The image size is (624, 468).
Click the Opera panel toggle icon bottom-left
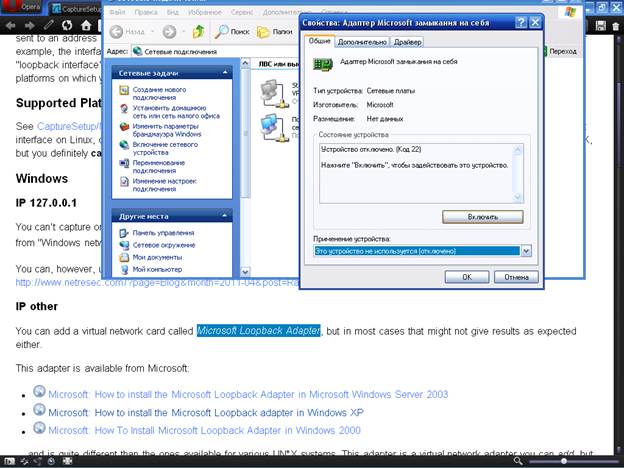(x=9, y=462)
